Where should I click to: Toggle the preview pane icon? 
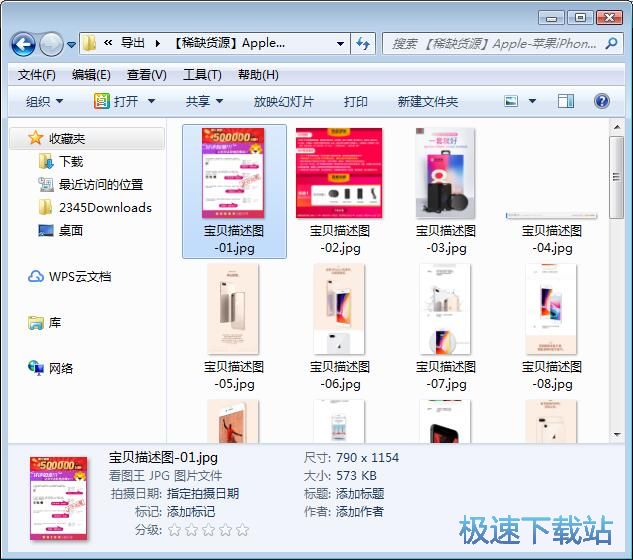(x=566, y=101)
